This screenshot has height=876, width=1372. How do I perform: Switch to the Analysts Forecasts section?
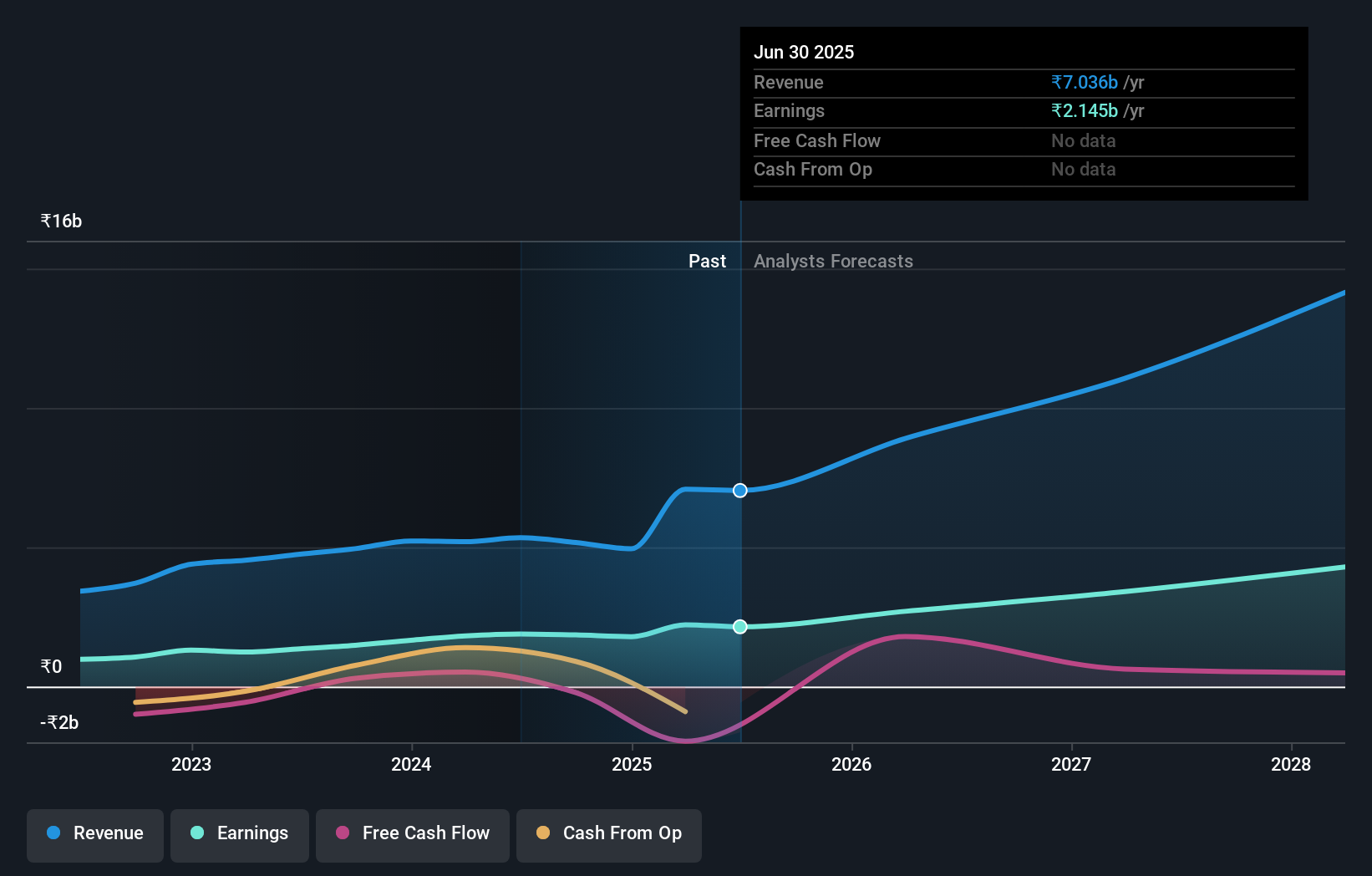[832, 261]
